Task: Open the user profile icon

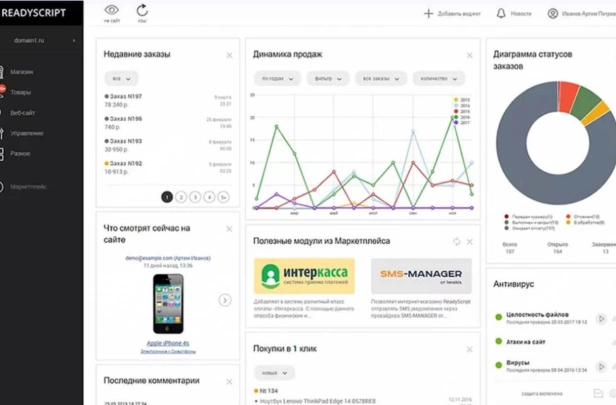Action: coord(553,14)
